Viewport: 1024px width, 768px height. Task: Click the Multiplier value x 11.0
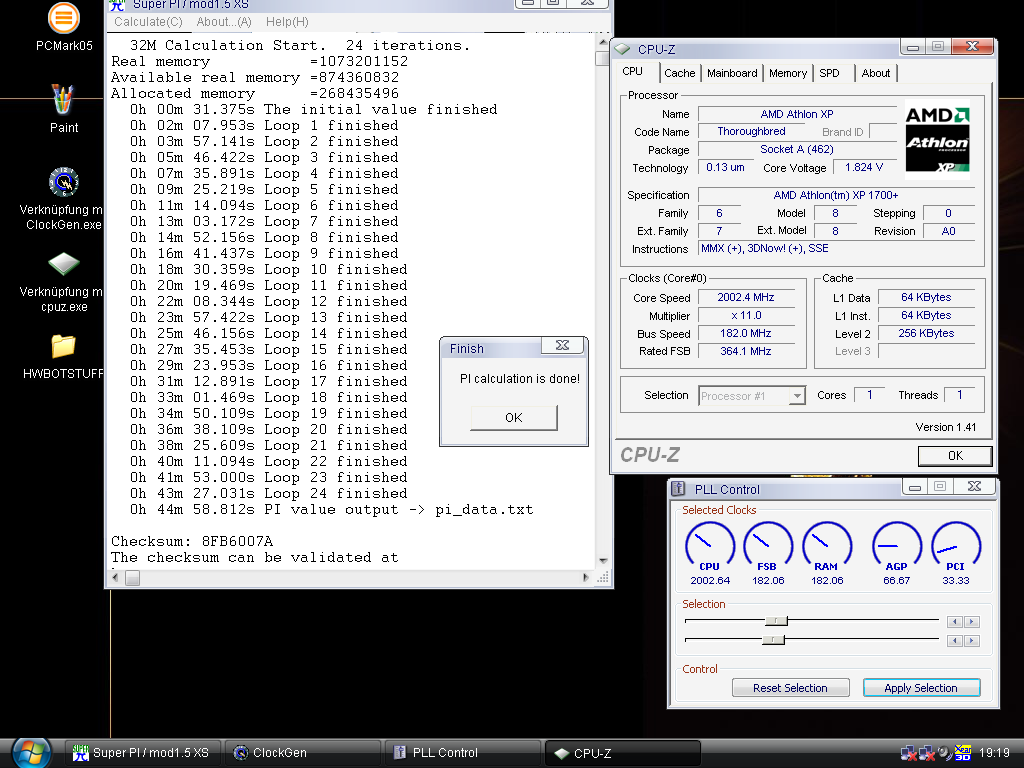[x=746, y=315]
